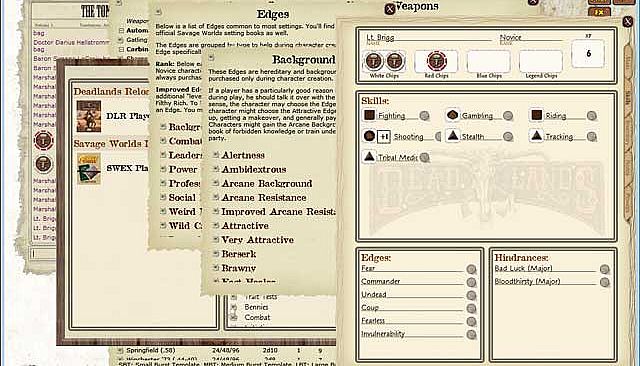640x366 pixels.
Task: Open the Bad Luck (Major) hindrance link button
Action: coord(604,269)
